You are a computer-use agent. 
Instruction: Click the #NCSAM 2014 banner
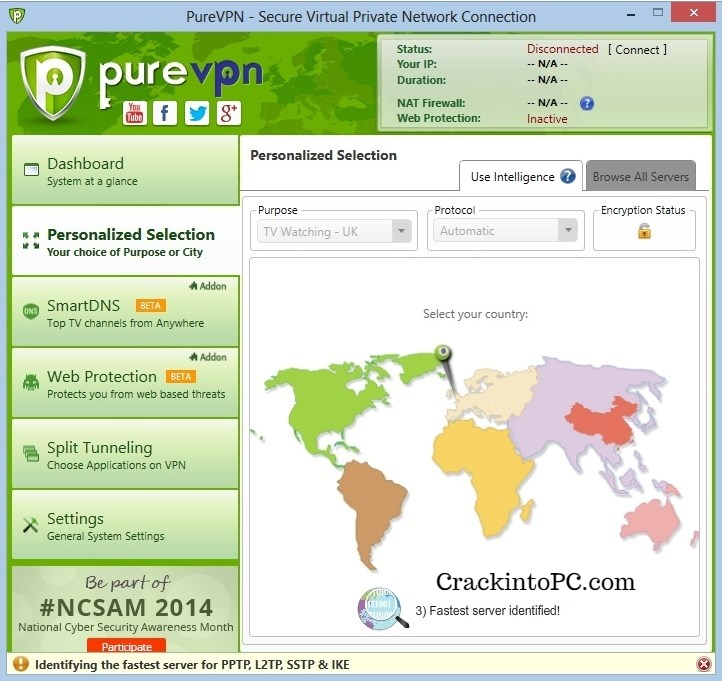point(125,609)
